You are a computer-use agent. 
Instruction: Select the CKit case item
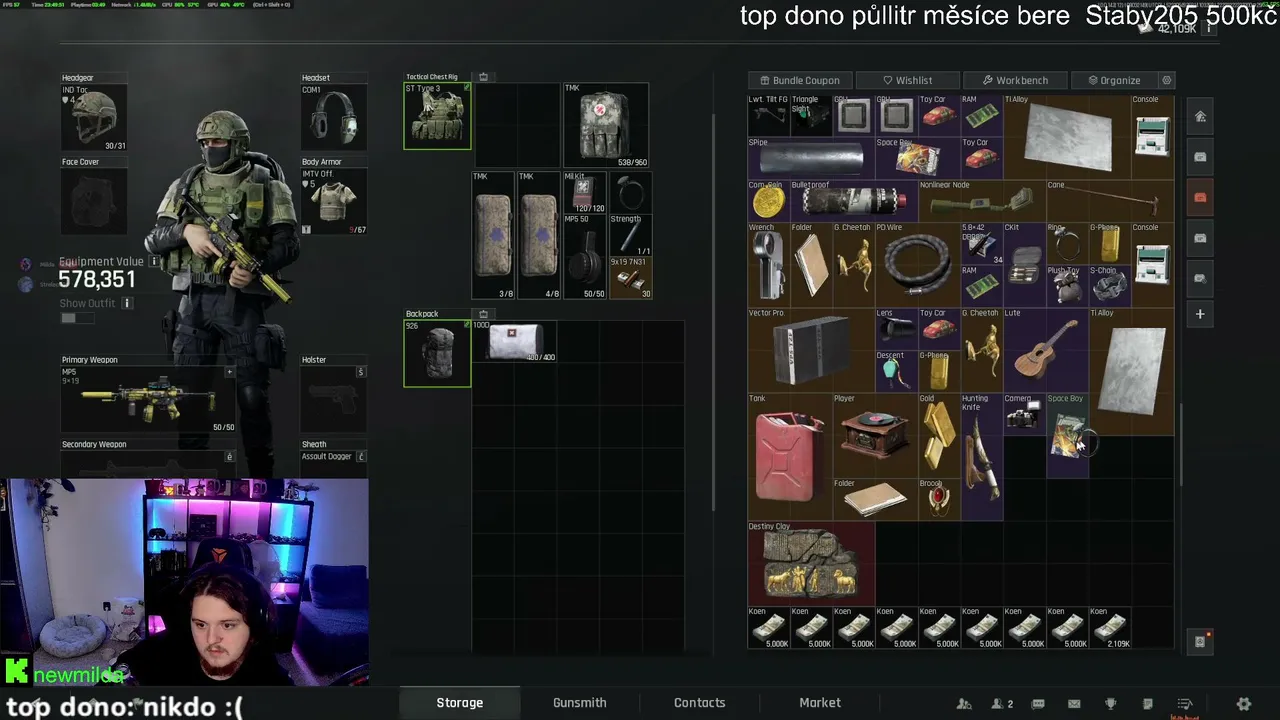pos(1024,265)
